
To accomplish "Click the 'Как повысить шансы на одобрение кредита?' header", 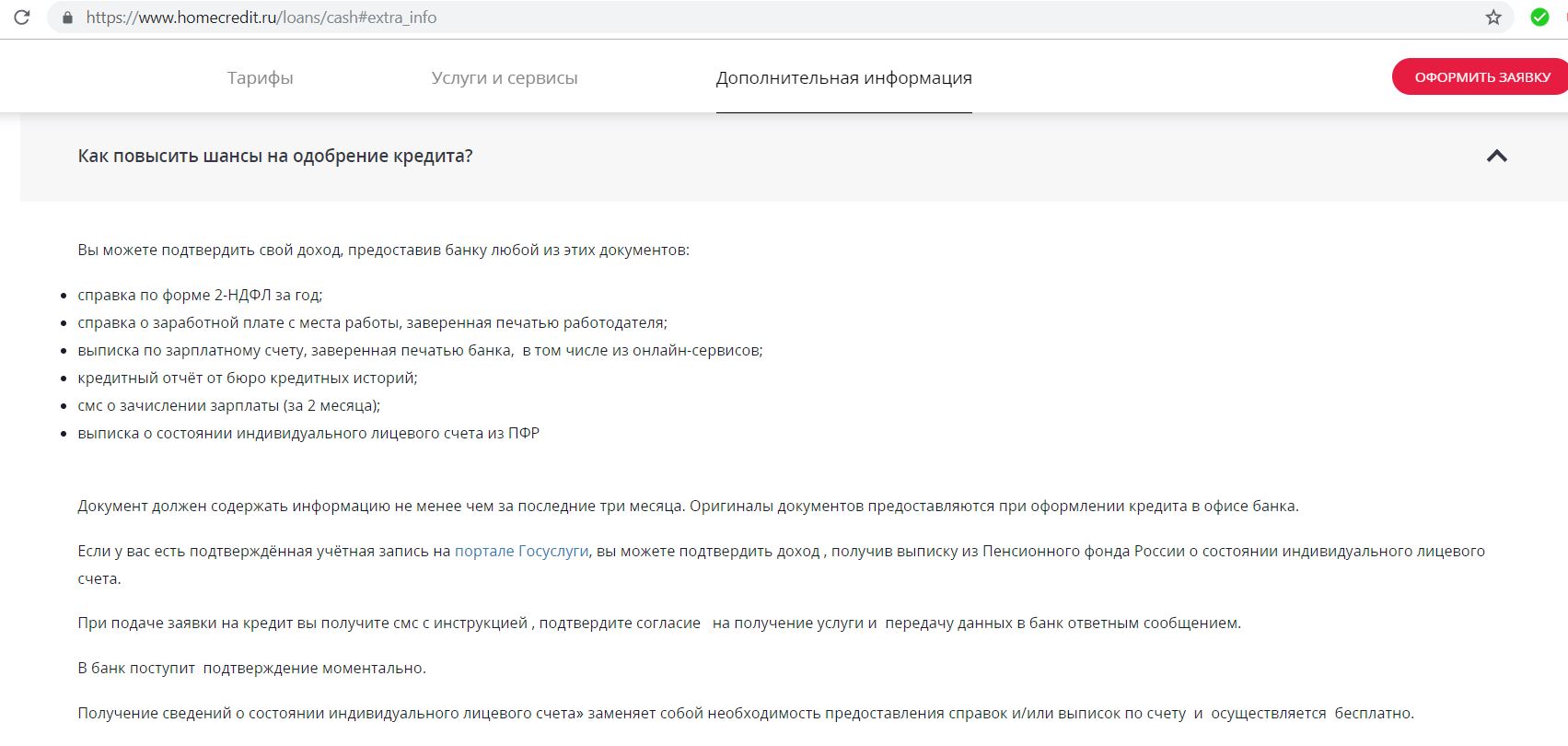I will (x=275, y=157).
